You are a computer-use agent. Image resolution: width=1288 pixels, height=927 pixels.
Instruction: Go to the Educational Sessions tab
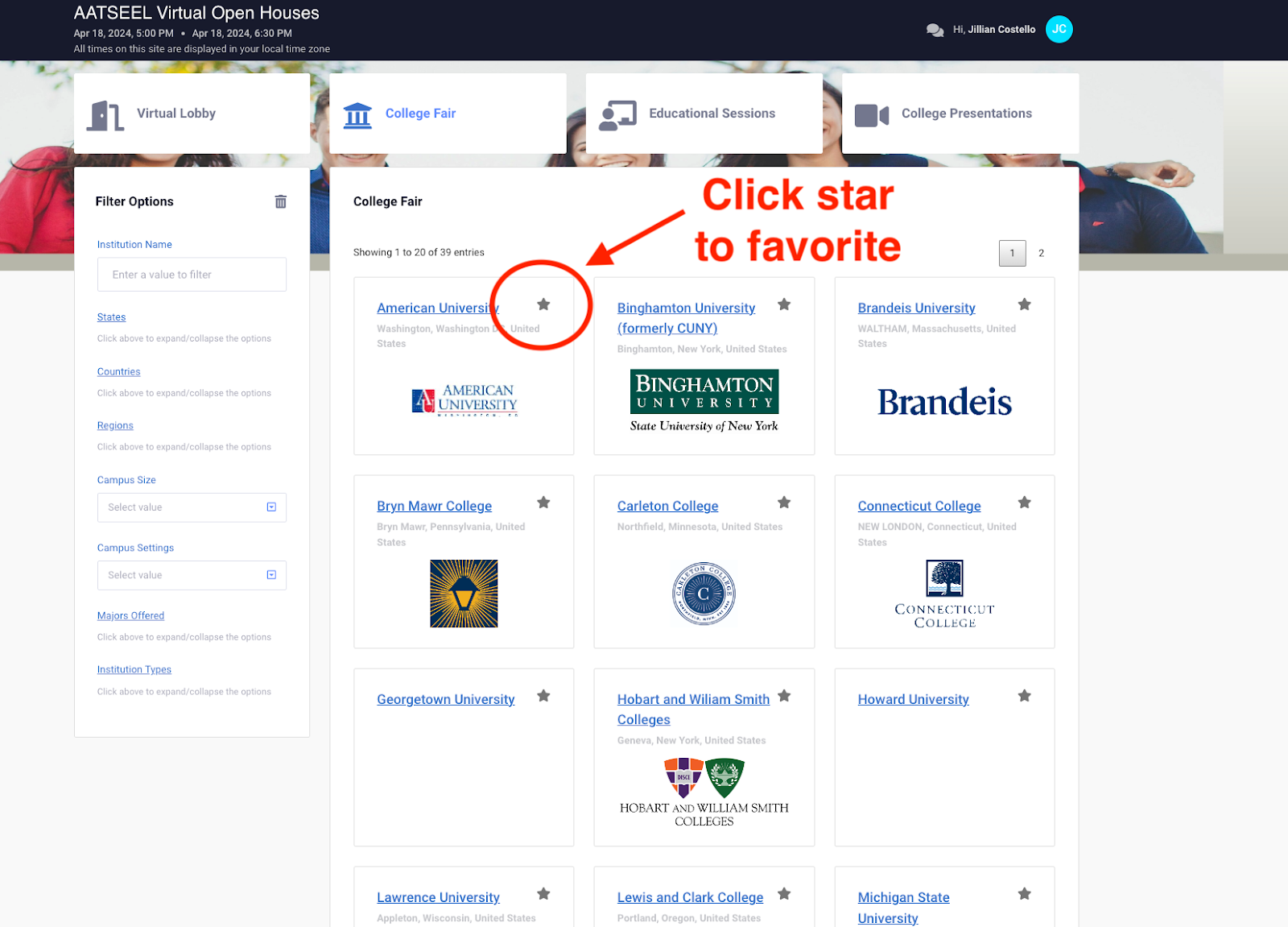[704, 114]
